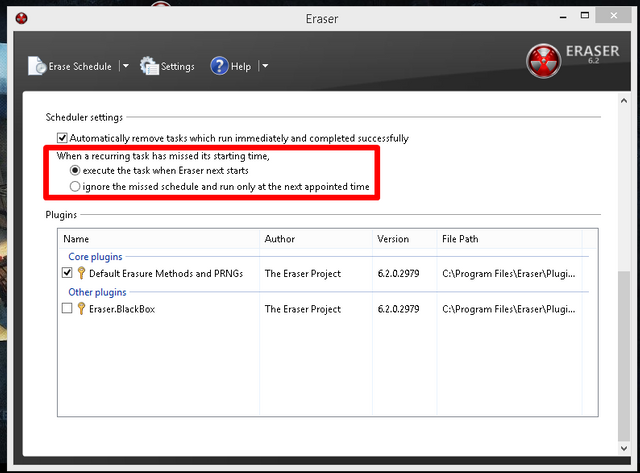The image size is (640, 473).
Task: Click file path of Default Erasure Methods plugin
Action: click(x=509, y=273)
